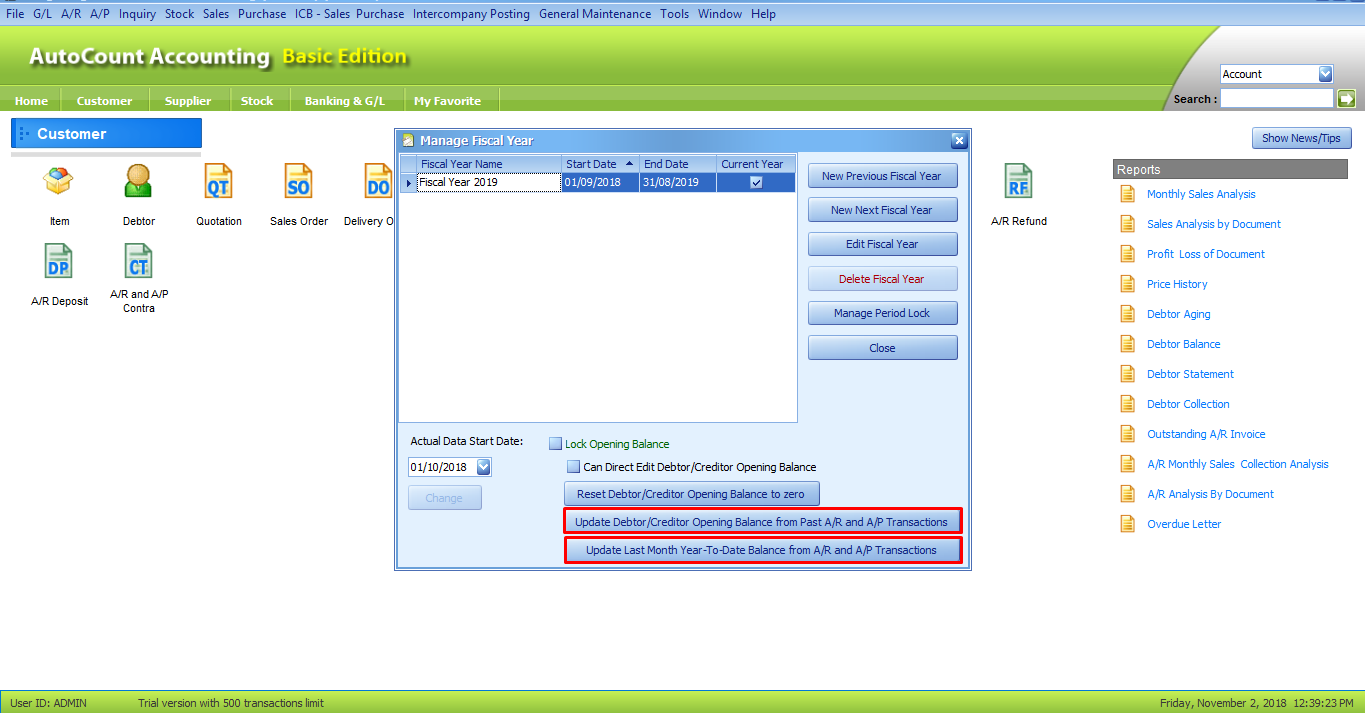Image resolution: width=1365 pixels, height=713 pixels.
Task: Switch to the Supplier tab
Action: 188,101
